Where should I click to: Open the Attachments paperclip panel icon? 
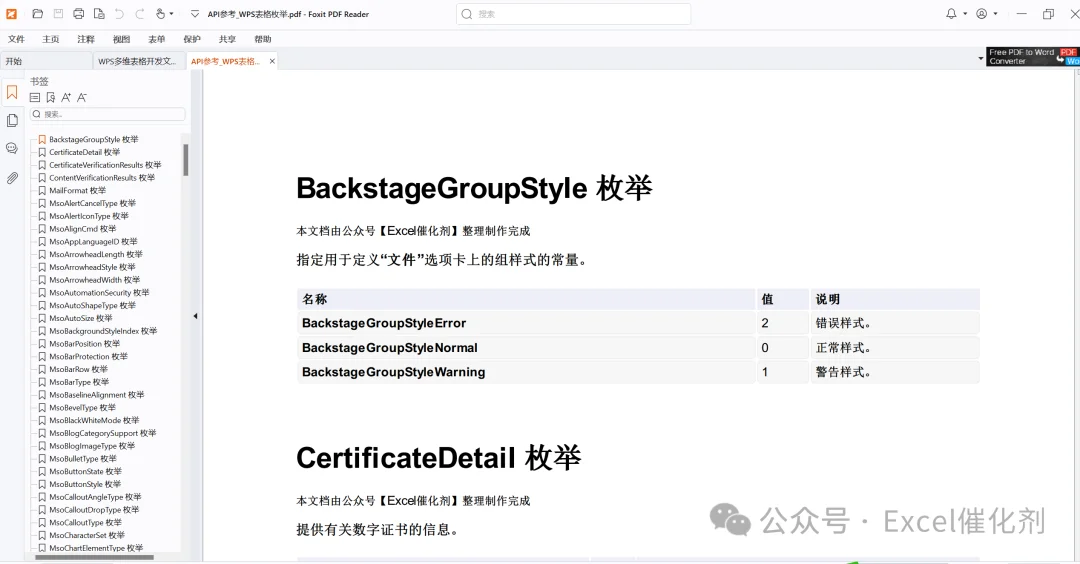12,178
